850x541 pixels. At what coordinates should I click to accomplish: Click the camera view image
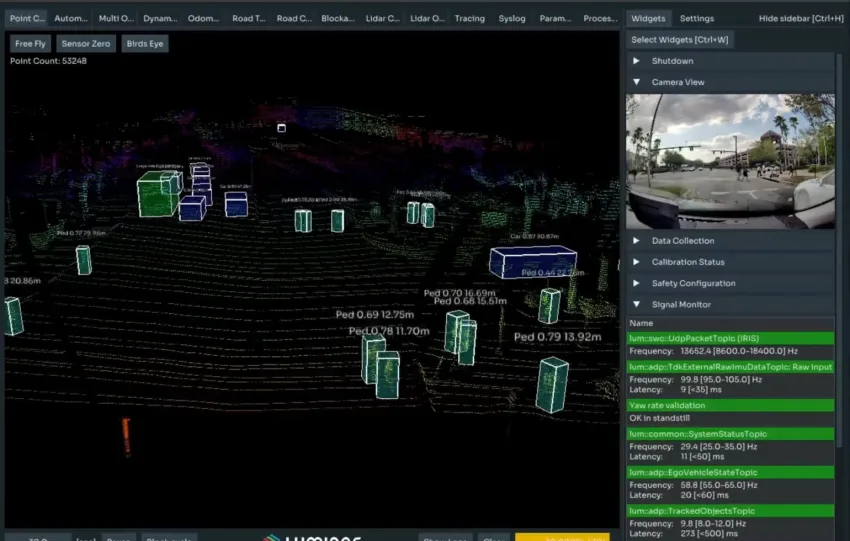pyautogui.click(x=730, y=161)
